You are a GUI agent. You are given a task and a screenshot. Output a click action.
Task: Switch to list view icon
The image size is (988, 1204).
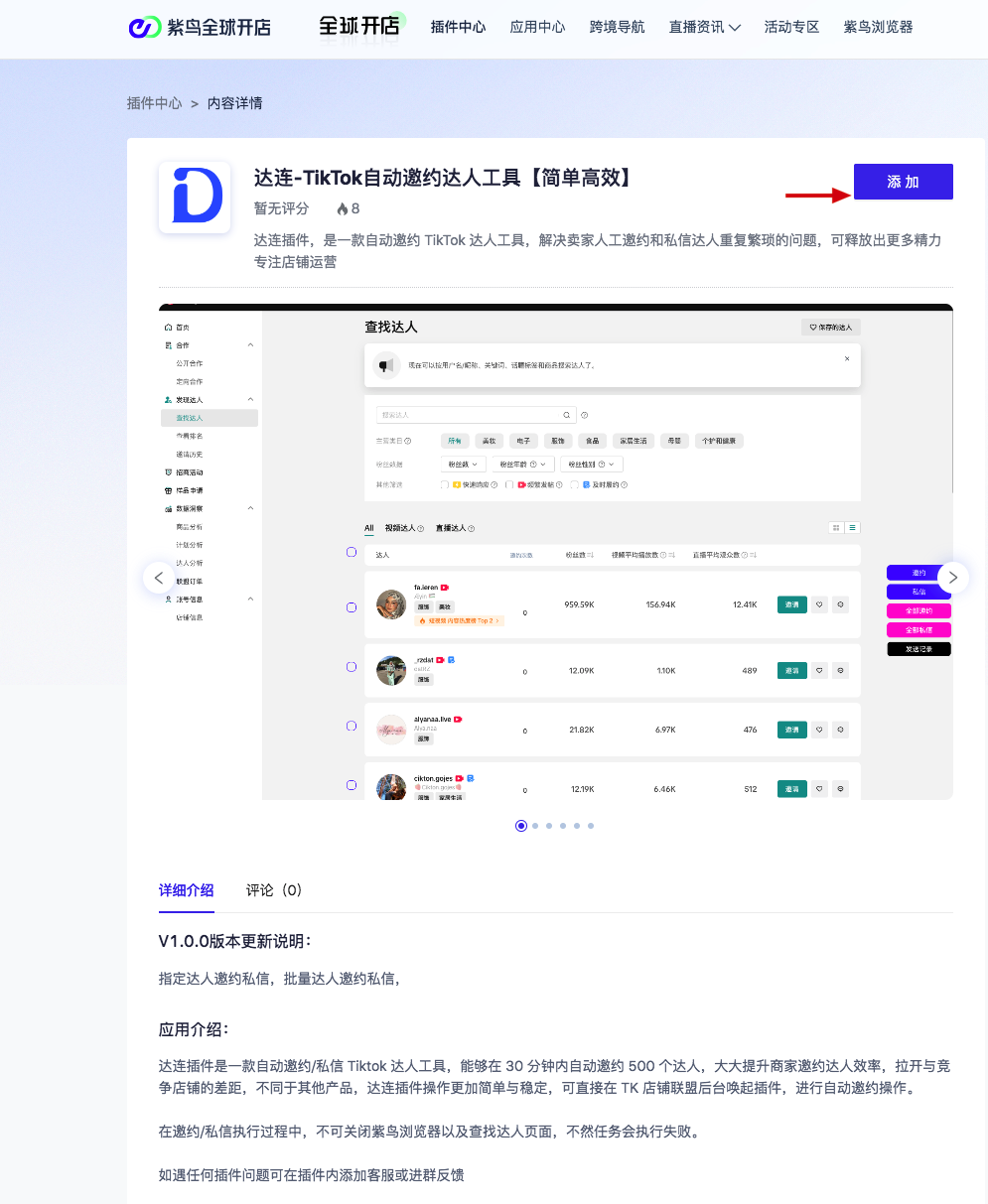coord(852,527)
